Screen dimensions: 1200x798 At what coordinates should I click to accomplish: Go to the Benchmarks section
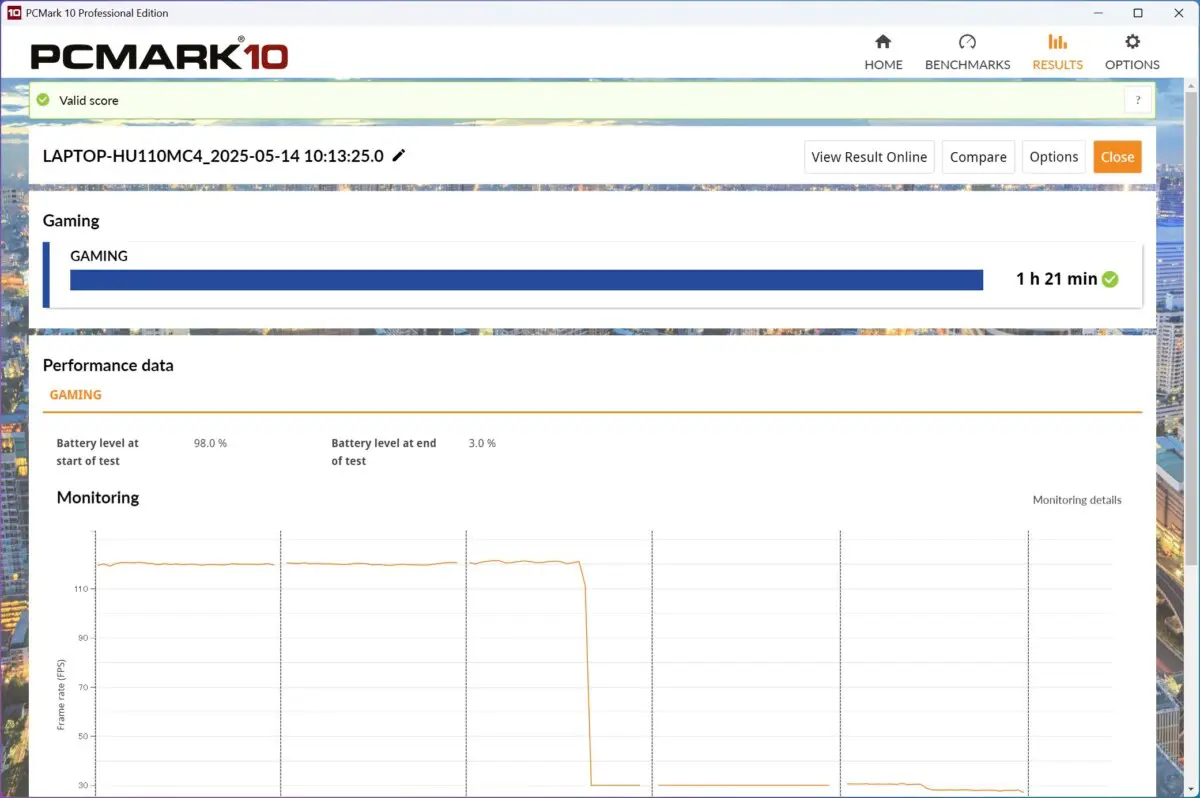point(967,52)
